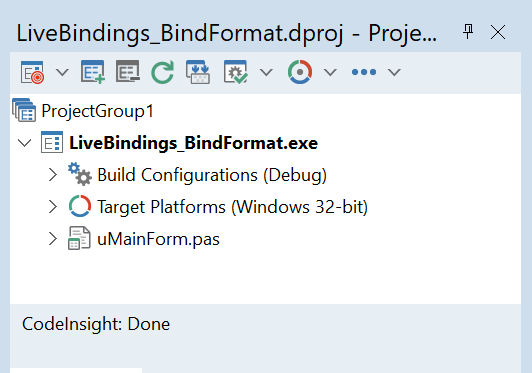Click the green Refresh icon
The image size is (532, 373).
coord(163,72)
